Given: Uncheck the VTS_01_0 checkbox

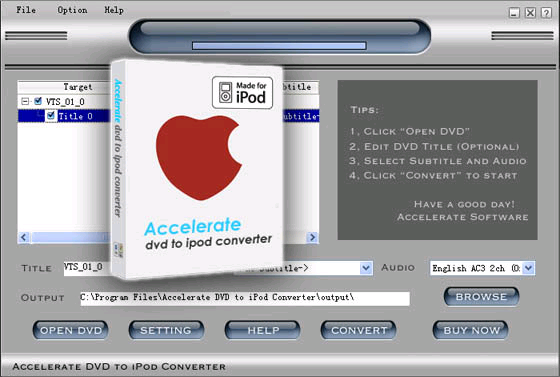Looking at the screenshot, I should 38,101.
